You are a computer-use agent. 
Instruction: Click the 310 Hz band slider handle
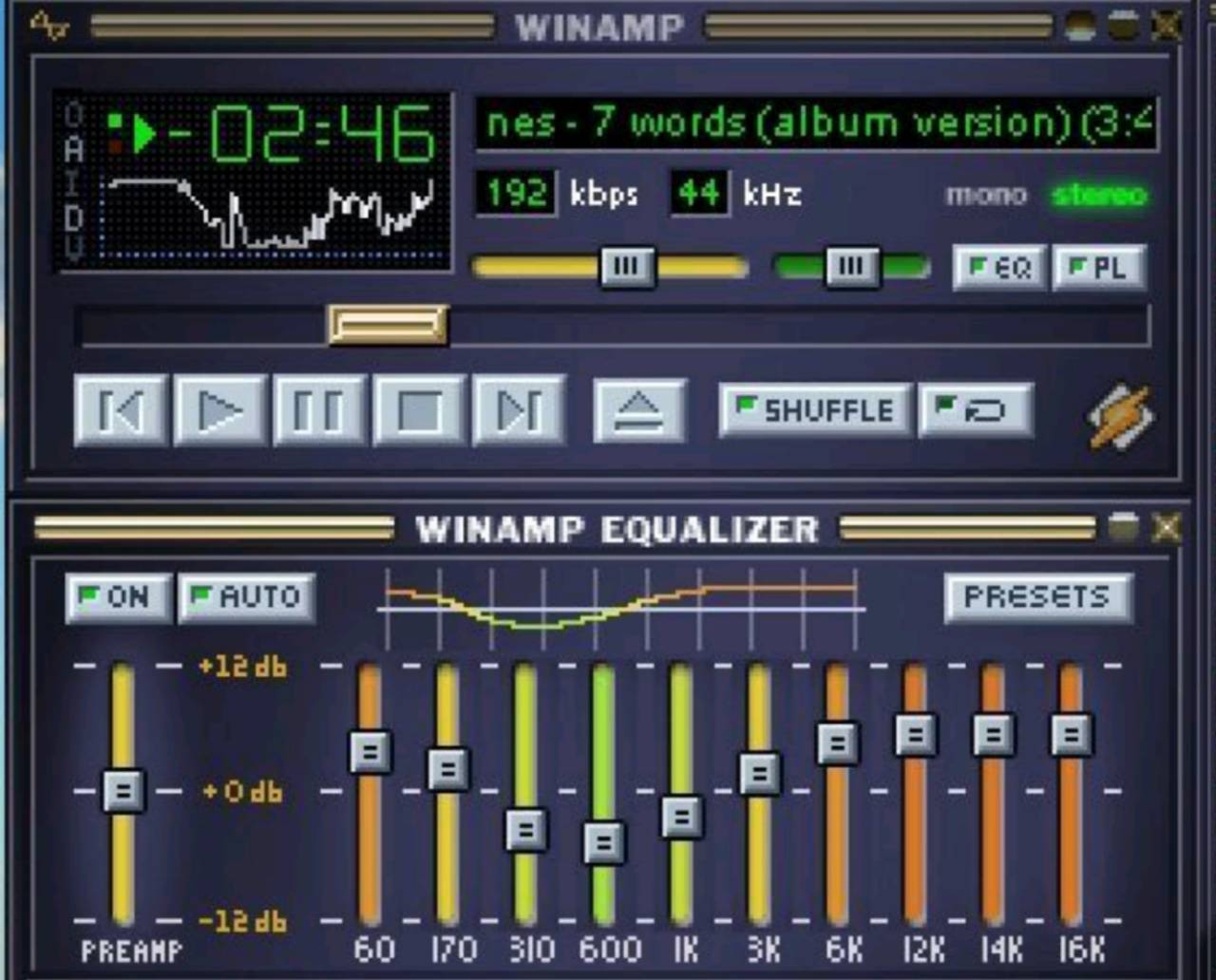(526, 829)
